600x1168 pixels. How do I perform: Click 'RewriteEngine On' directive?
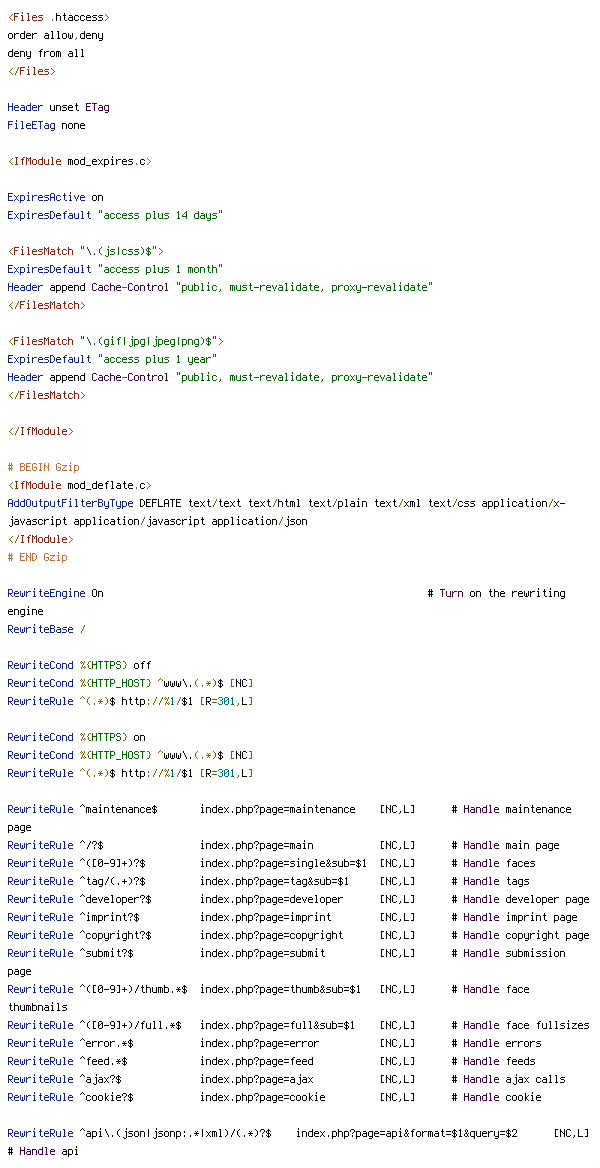pyautogui.click(x=55, y=593)
